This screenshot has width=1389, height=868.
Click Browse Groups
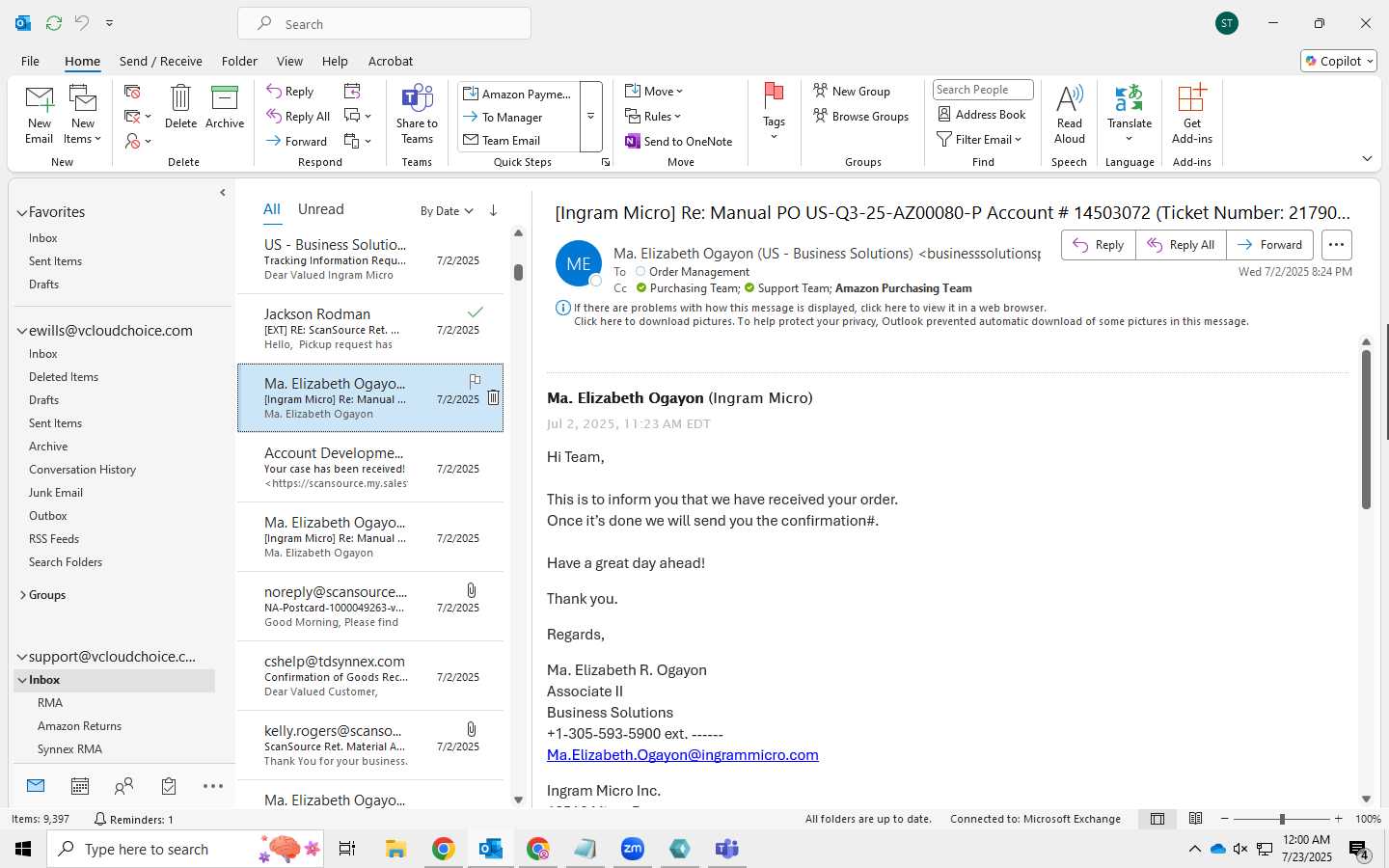click(861, 116)
